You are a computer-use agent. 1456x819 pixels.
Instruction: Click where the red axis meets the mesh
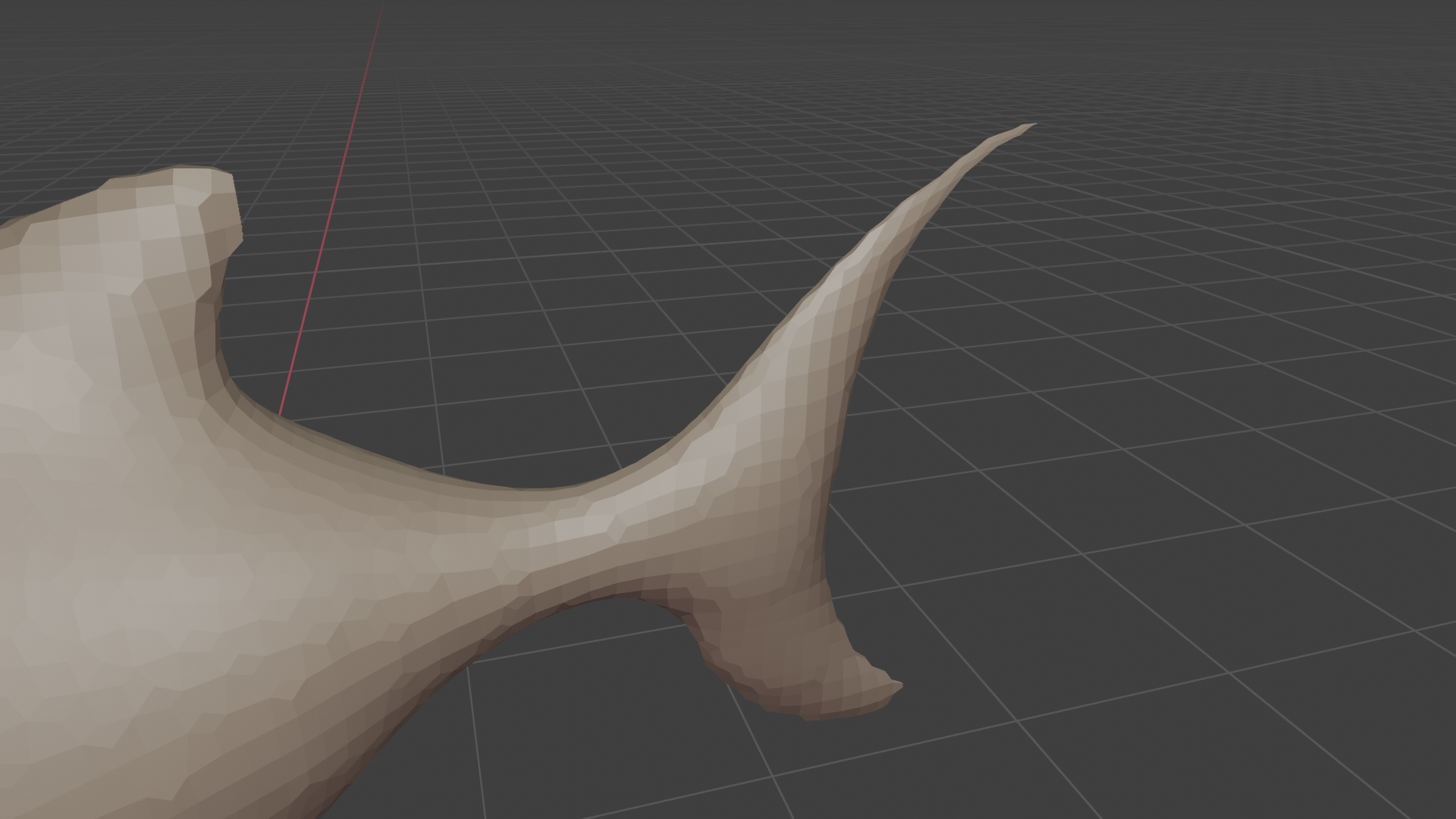(x=281, y=416)
